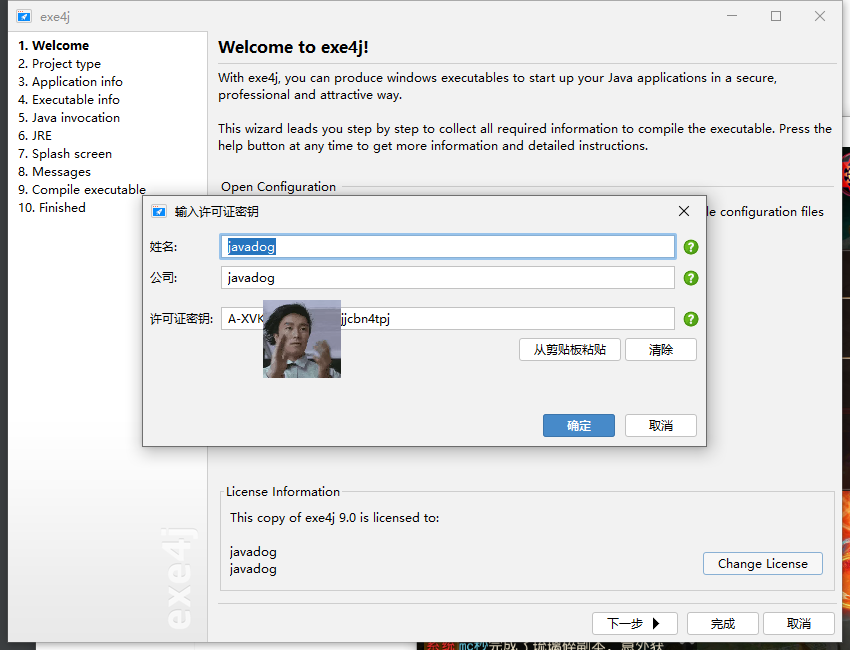Screen dimensions: 850x650
Task: Click the 确定 button
Action: 579,426
